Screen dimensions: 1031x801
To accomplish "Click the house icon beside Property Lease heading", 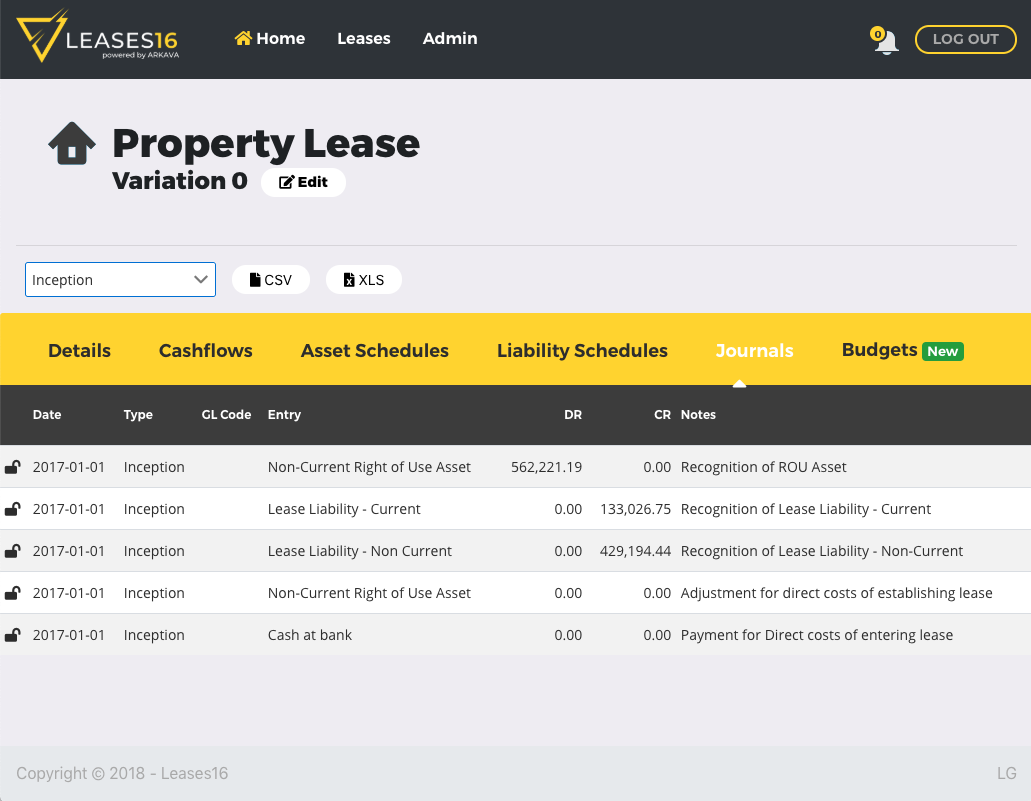I will (70, 142).
